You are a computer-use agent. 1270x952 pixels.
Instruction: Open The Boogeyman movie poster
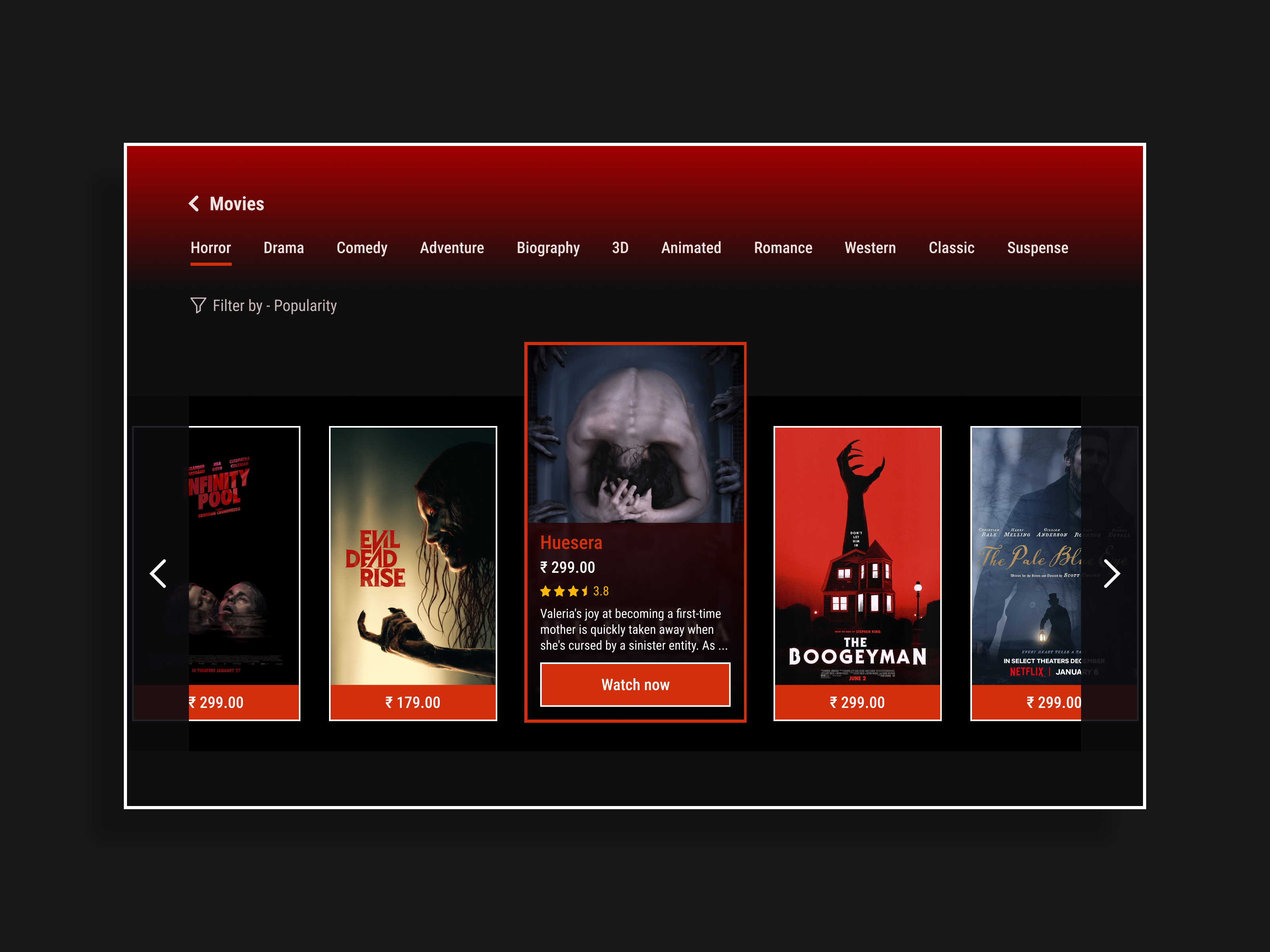point(857,551)
